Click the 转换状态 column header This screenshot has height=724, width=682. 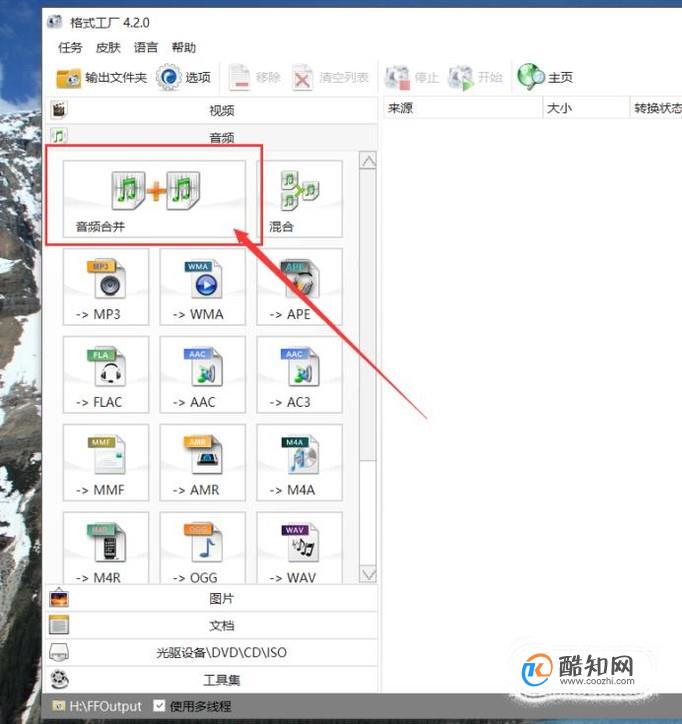(x=656, y=108)
